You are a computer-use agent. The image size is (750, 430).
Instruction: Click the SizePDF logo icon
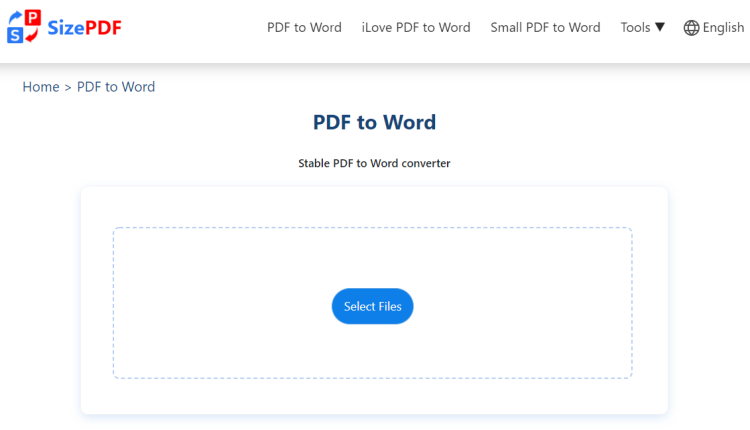click(24, 27)
